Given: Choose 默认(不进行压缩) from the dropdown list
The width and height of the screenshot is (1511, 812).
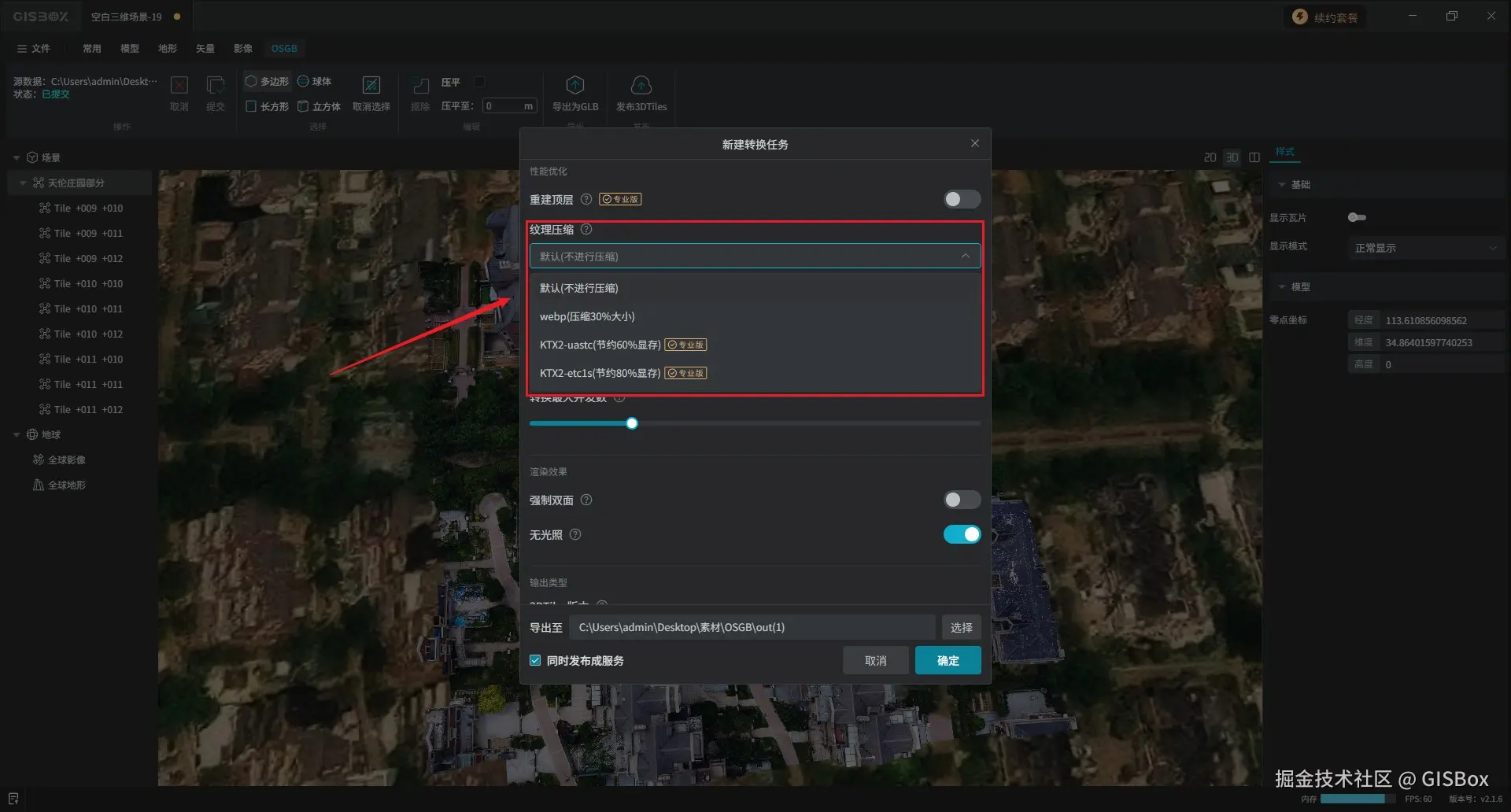Looking at the screenshot, I should (755, 288).
